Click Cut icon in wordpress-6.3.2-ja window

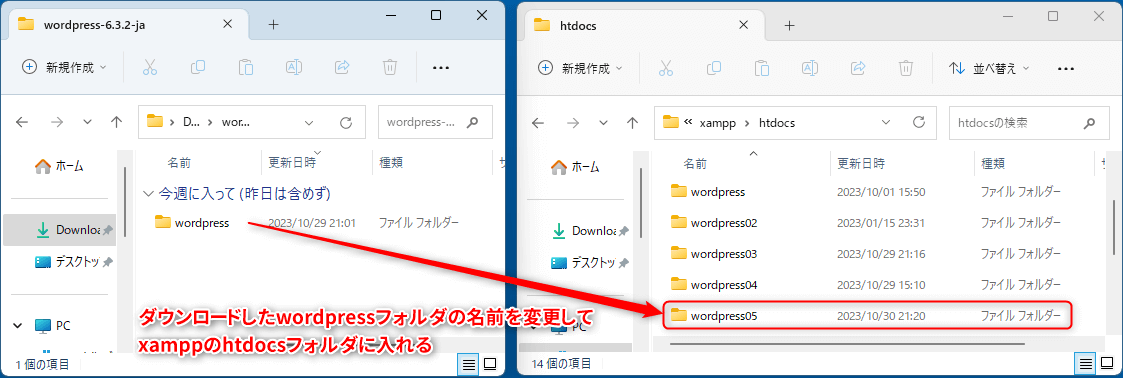pos(150,67)
